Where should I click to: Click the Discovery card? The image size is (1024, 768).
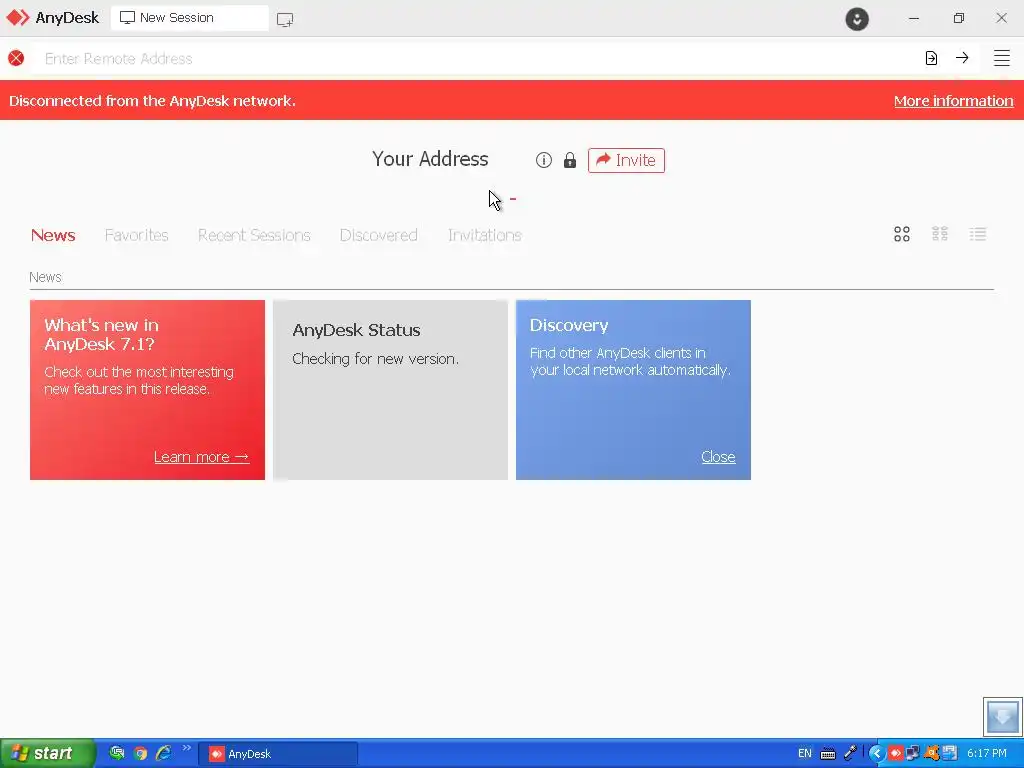coord(633,390)
